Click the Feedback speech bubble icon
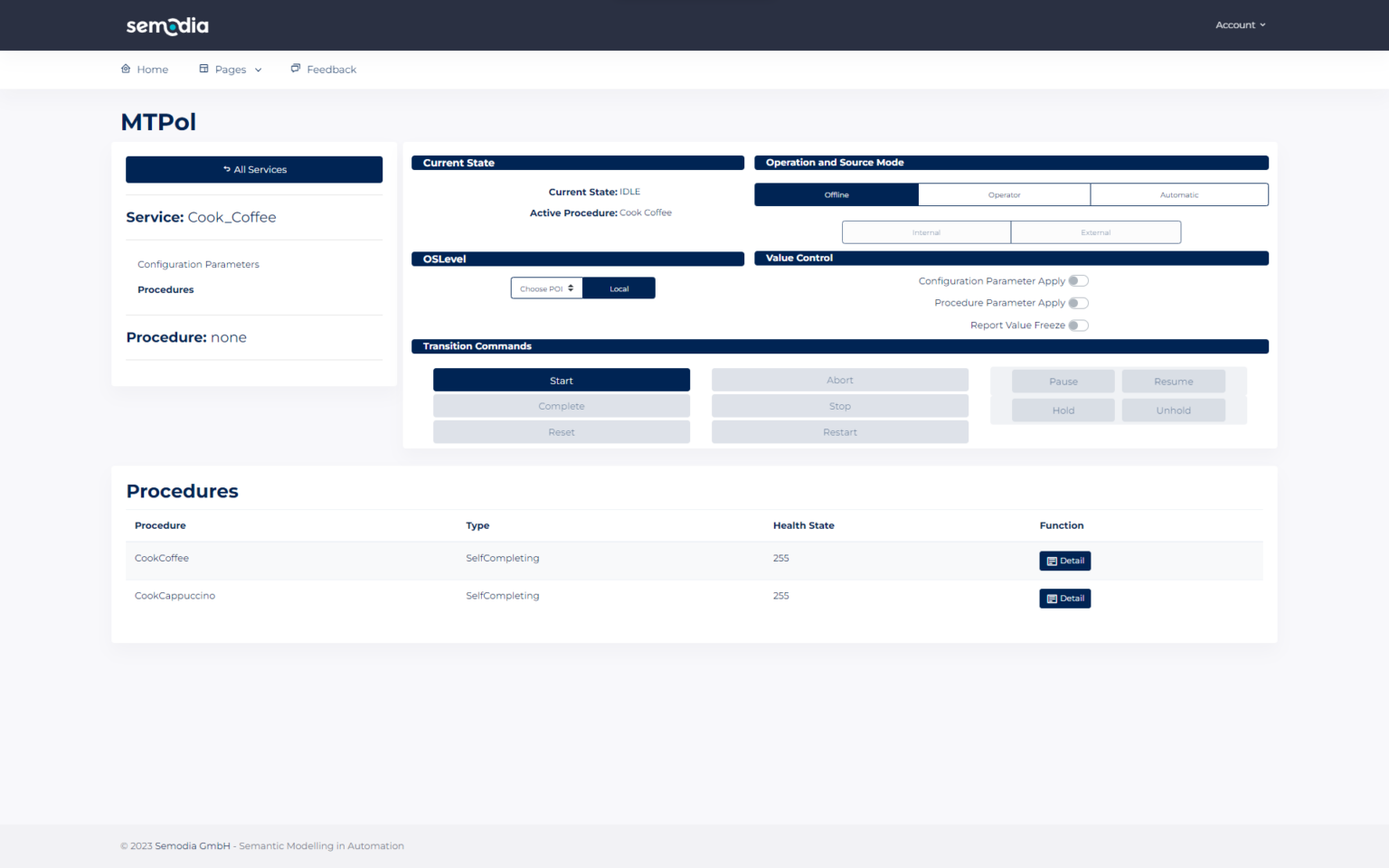This screenshot has width=1389, height=868. click(295, 68)
